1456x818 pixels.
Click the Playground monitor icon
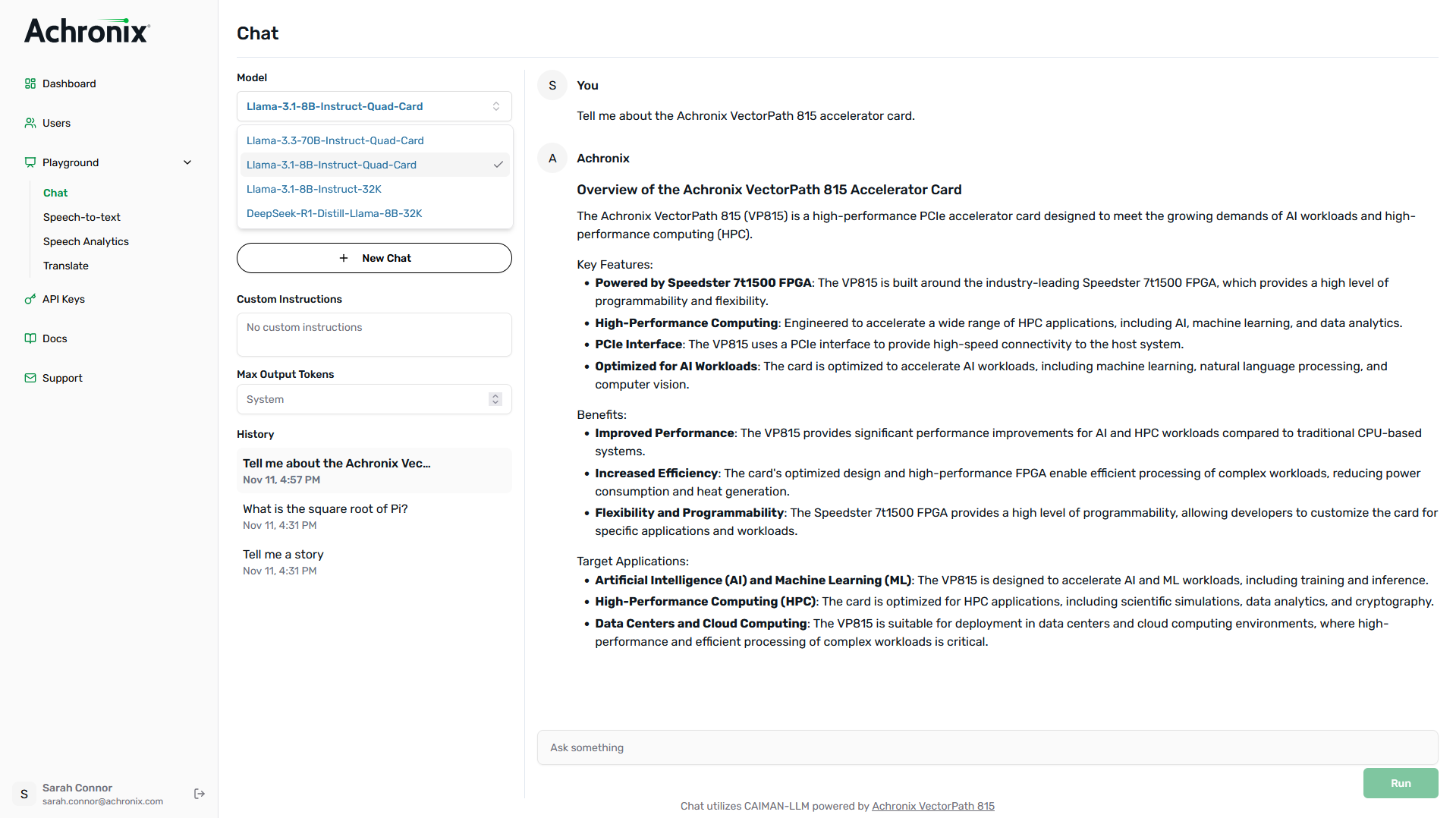30,162
